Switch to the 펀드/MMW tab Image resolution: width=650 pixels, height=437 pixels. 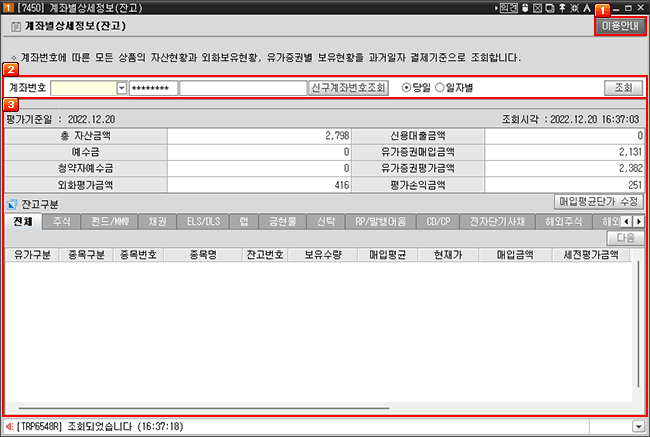click(106, 221)
